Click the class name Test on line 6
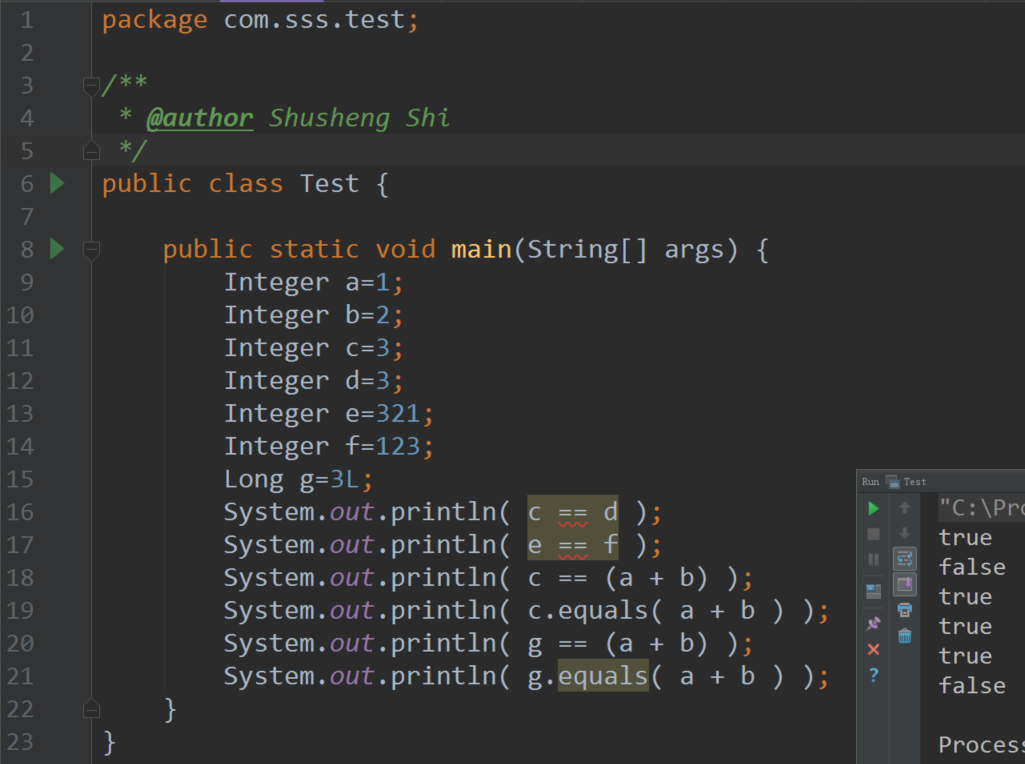The image size is (1025, 764). pyautogui.click(x=329, y=184)
